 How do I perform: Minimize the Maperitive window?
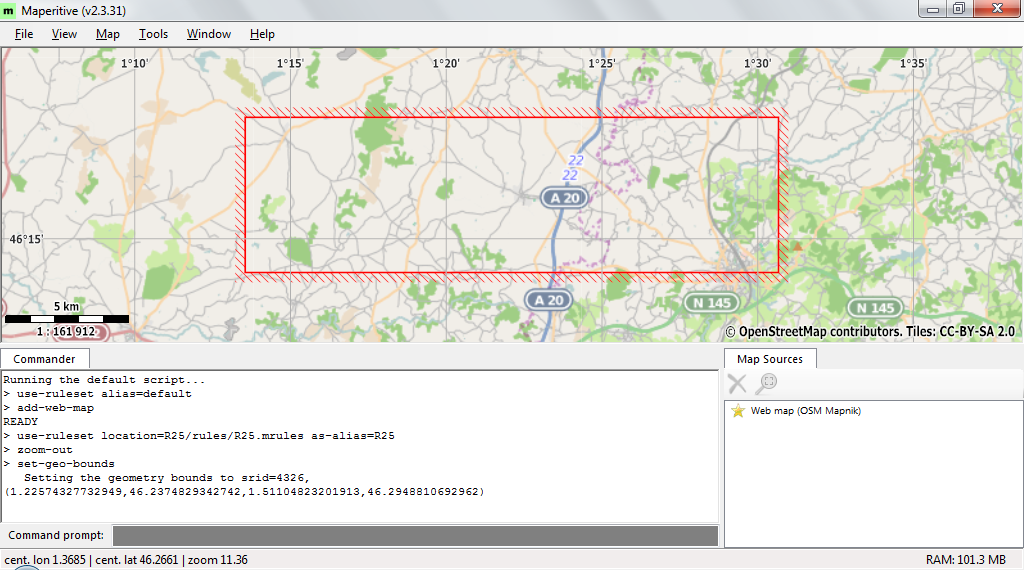click(933, 8)
